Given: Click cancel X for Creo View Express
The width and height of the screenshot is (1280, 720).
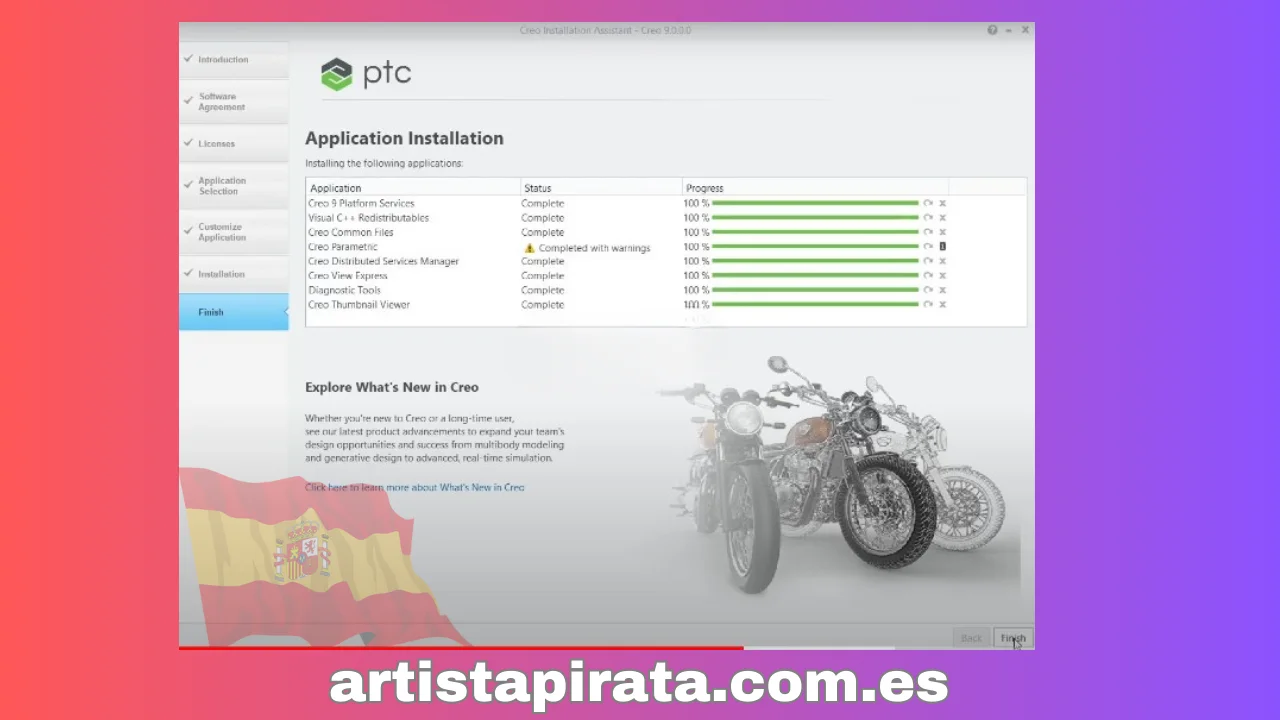Looking at the screenshot, I should point(942,276).
